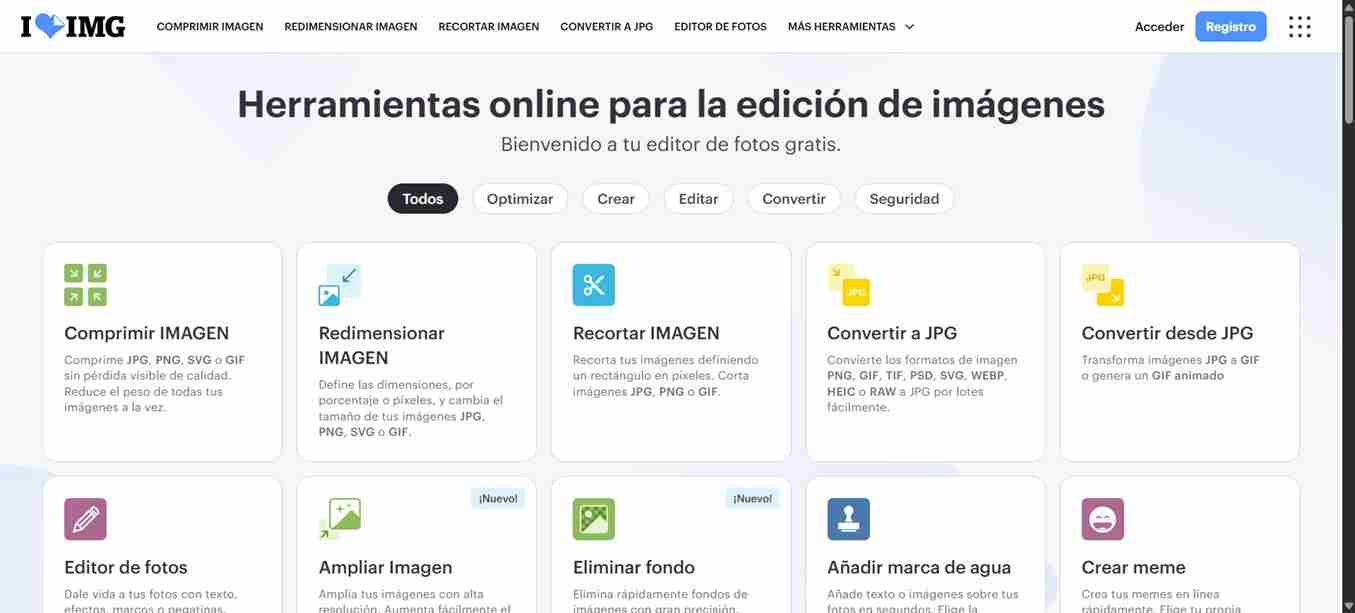Click the iLoveIMG logo
The width and height of the screenshot is (1355, 613).
pos(73,27)
